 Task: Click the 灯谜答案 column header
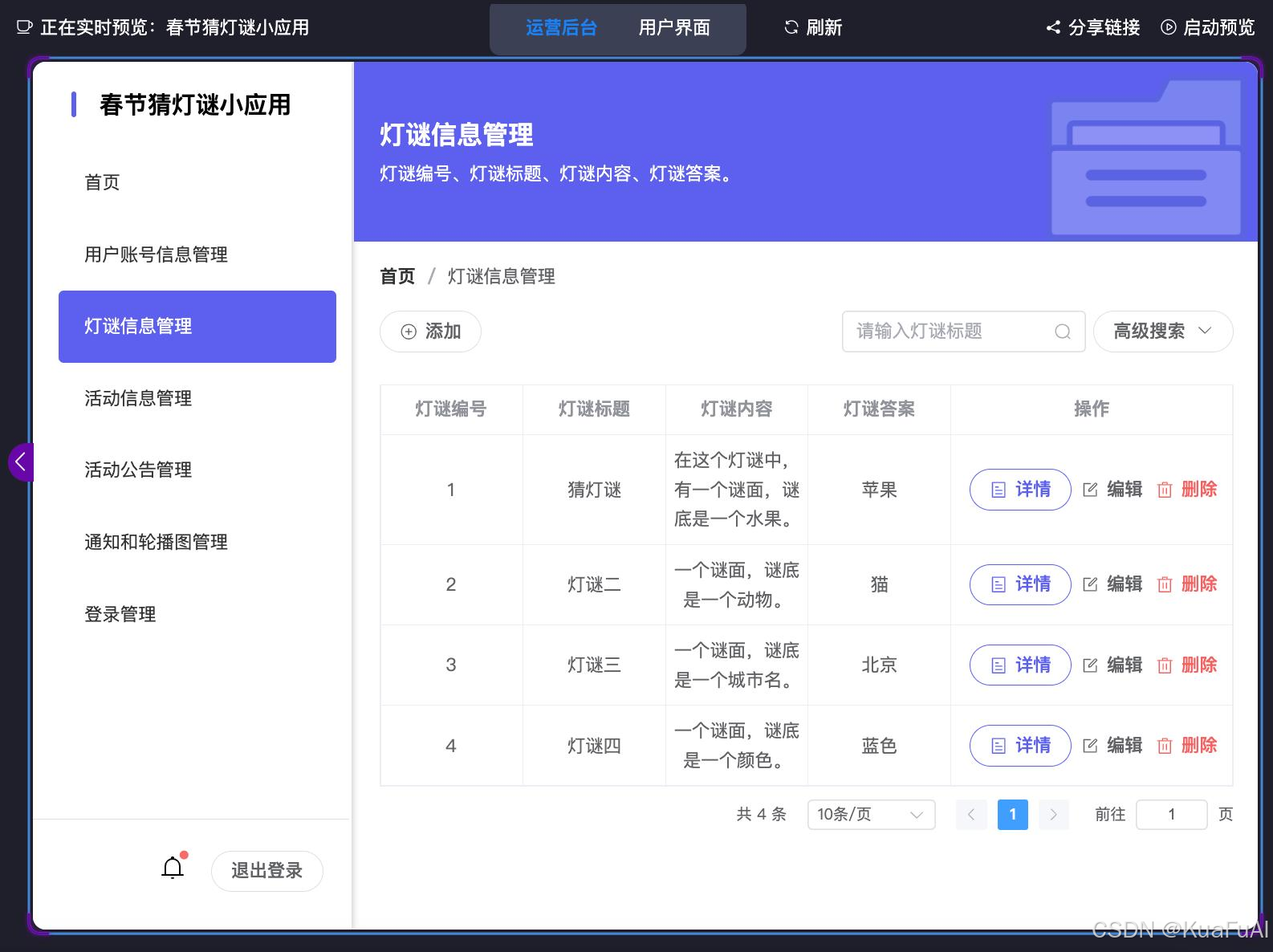[x=880, y=409]
